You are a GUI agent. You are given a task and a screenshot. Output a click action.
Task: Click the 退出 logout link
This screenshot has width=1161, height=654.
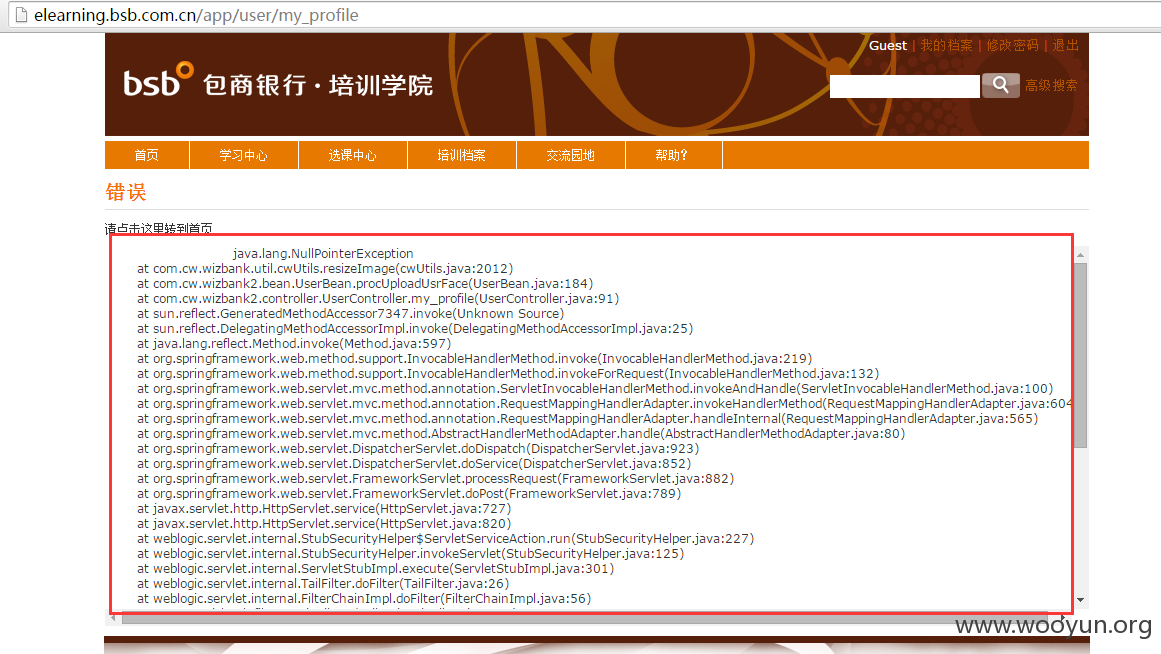[1065, 45]
